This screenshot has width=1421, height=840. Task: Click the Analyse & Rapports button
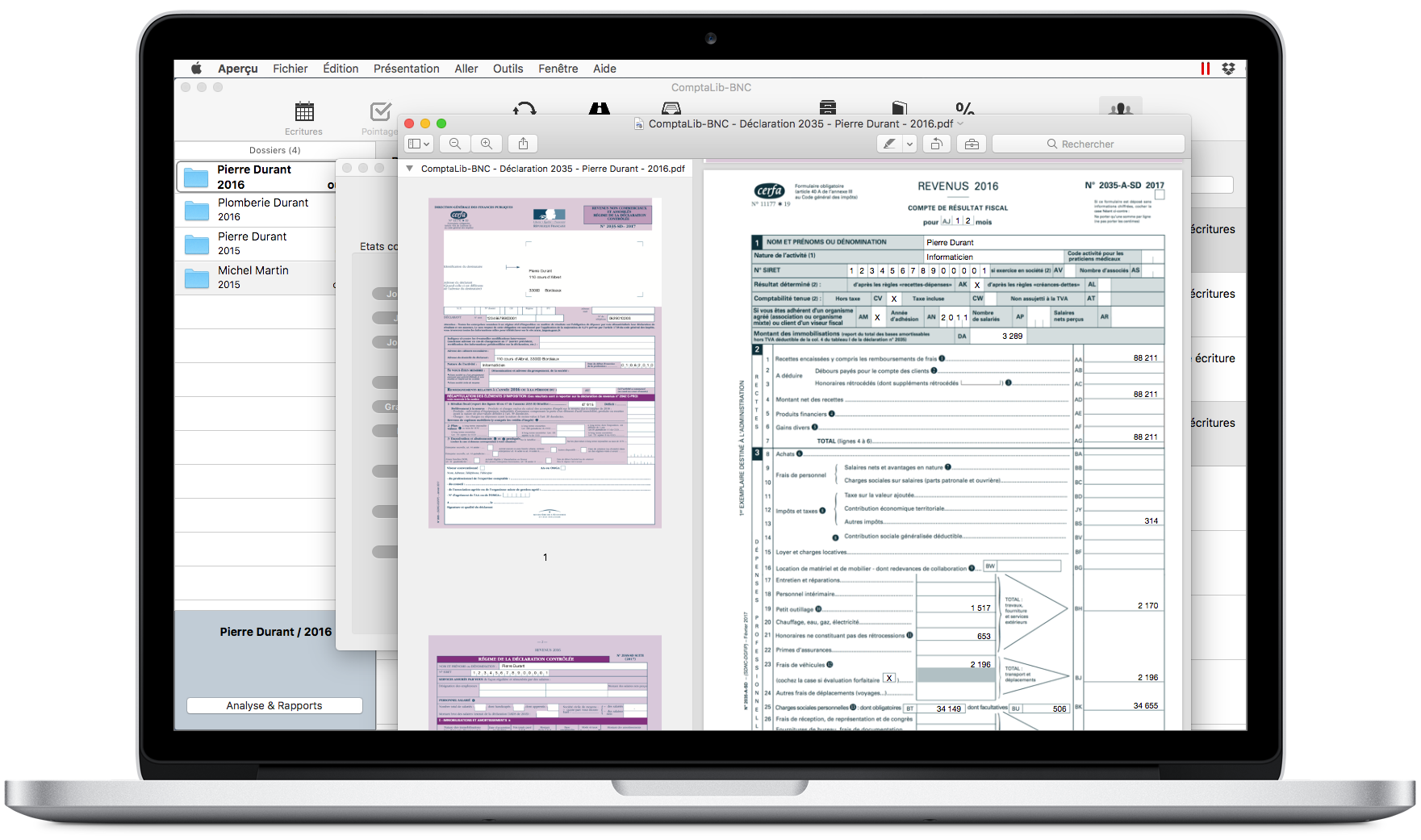pos(274,705)
